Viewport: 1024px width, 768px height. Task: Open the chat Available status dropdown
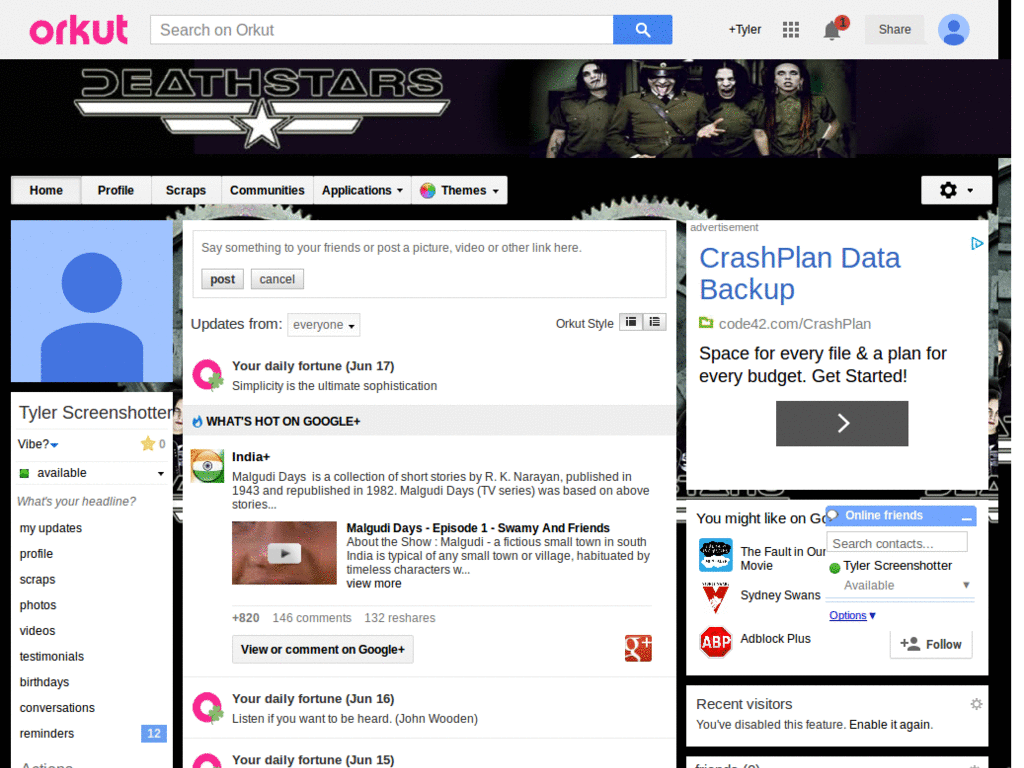[x=906, y=585]
